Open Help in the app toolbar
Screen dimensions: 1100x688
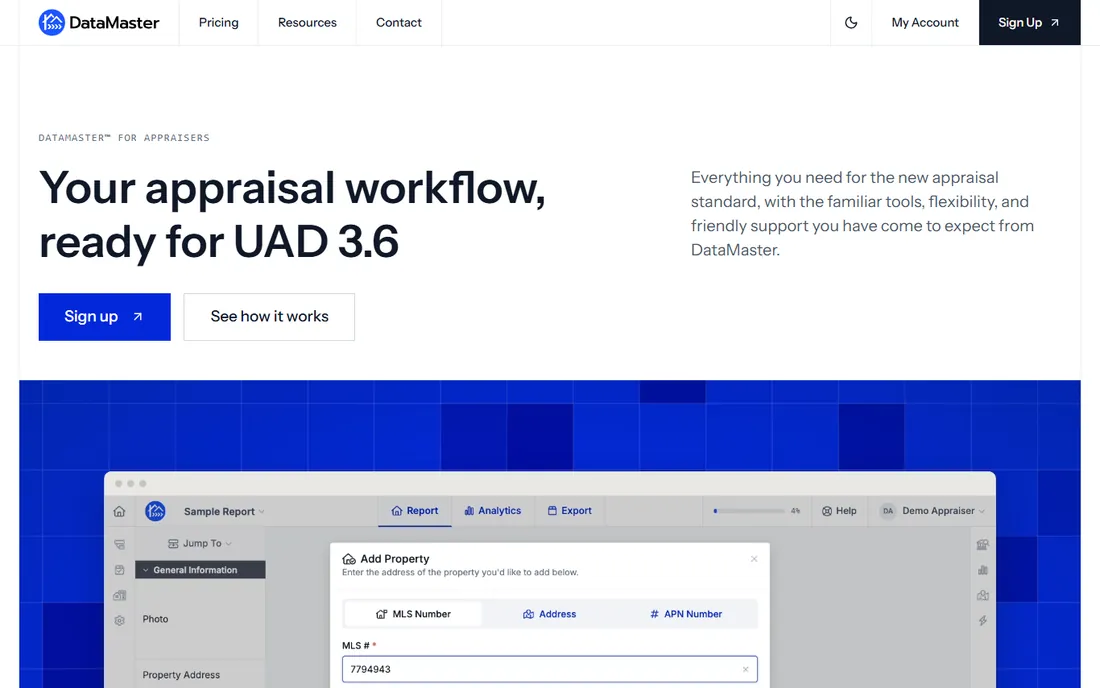pyautogui.click(x=839, y=511)
